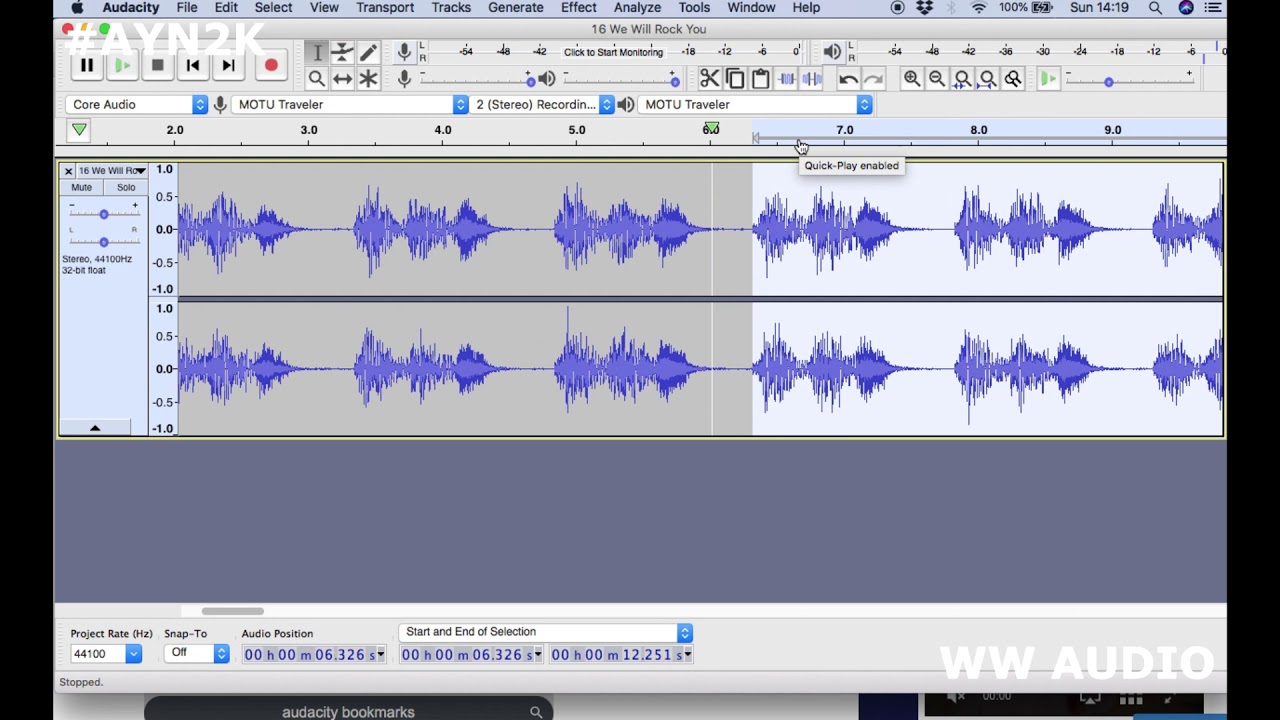Click the track gain slider
This screenshot has height=720, width=1280.
(x=103, y=214)
